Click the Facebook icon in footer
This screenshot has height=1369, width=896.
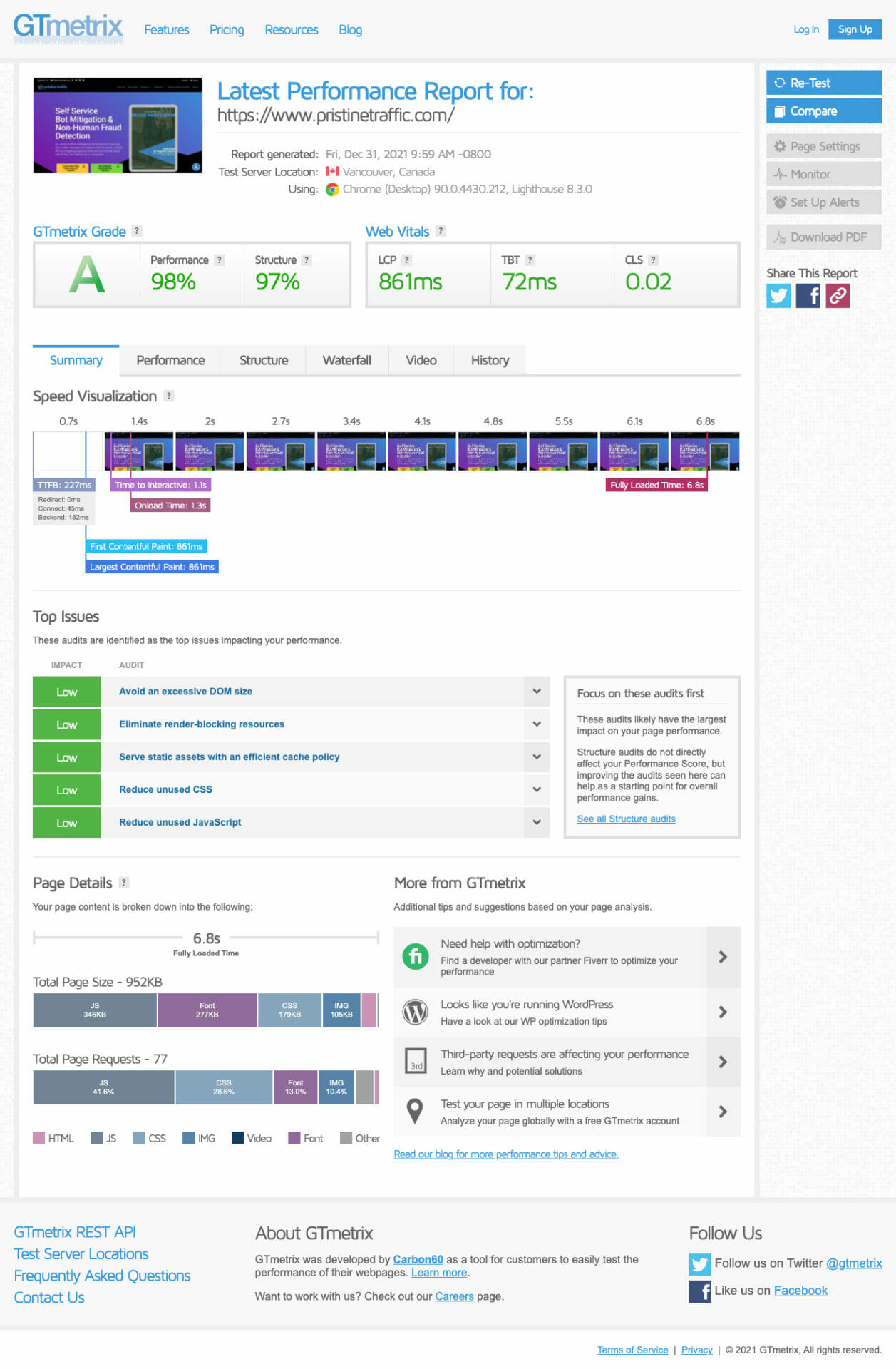point(700,1291)
